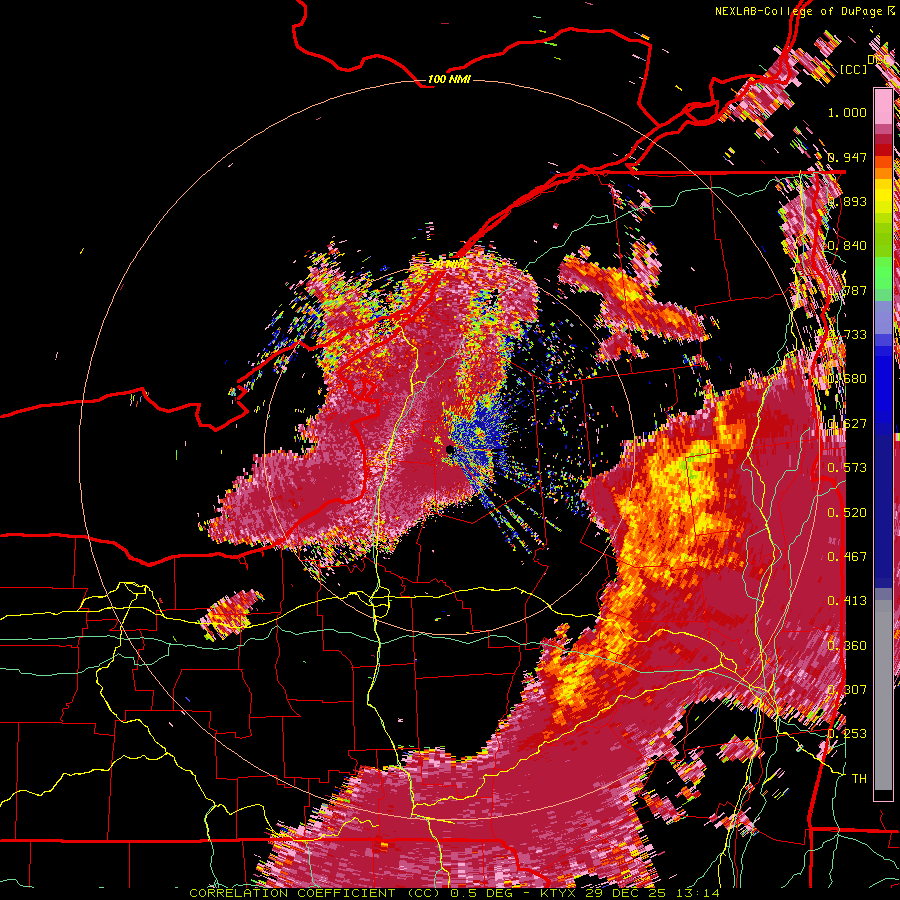The width and height of the screenshot is (900, 900).
Task: Click the 0.573 scale value
Action: pyautogui.click(x=847, y=468)
